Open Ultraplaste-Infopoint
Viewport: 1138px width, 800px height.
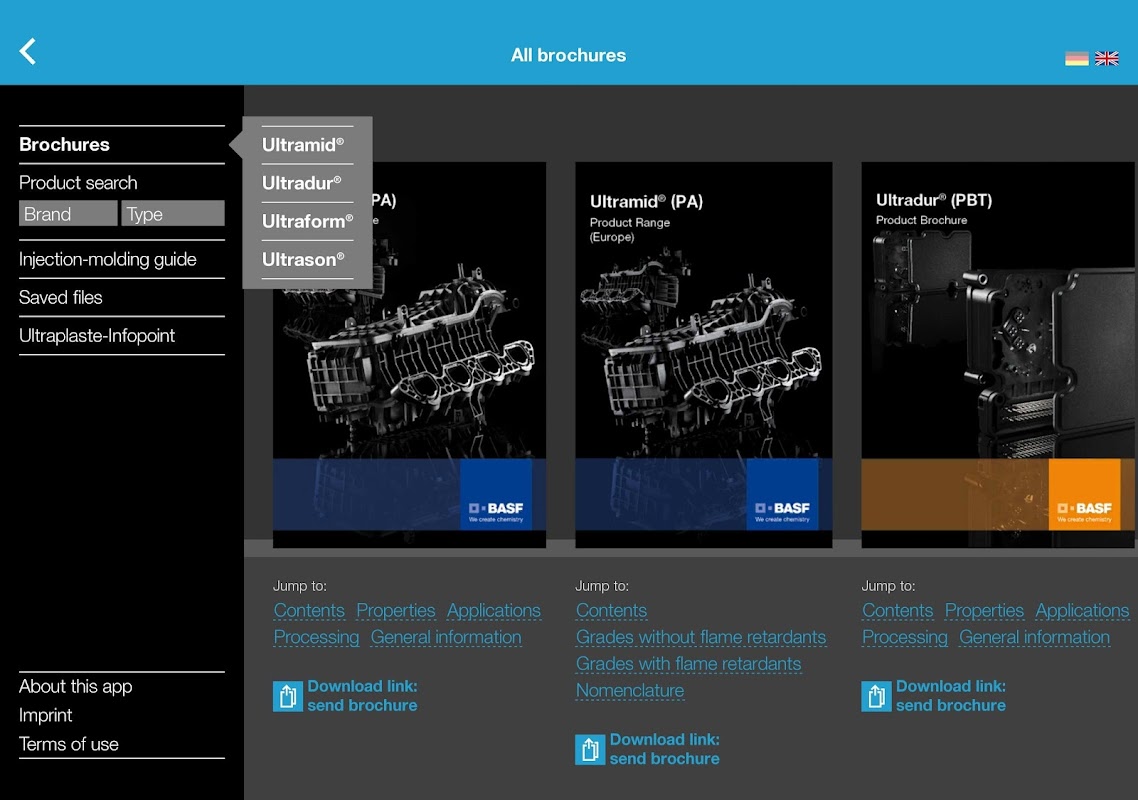(122, 335)
